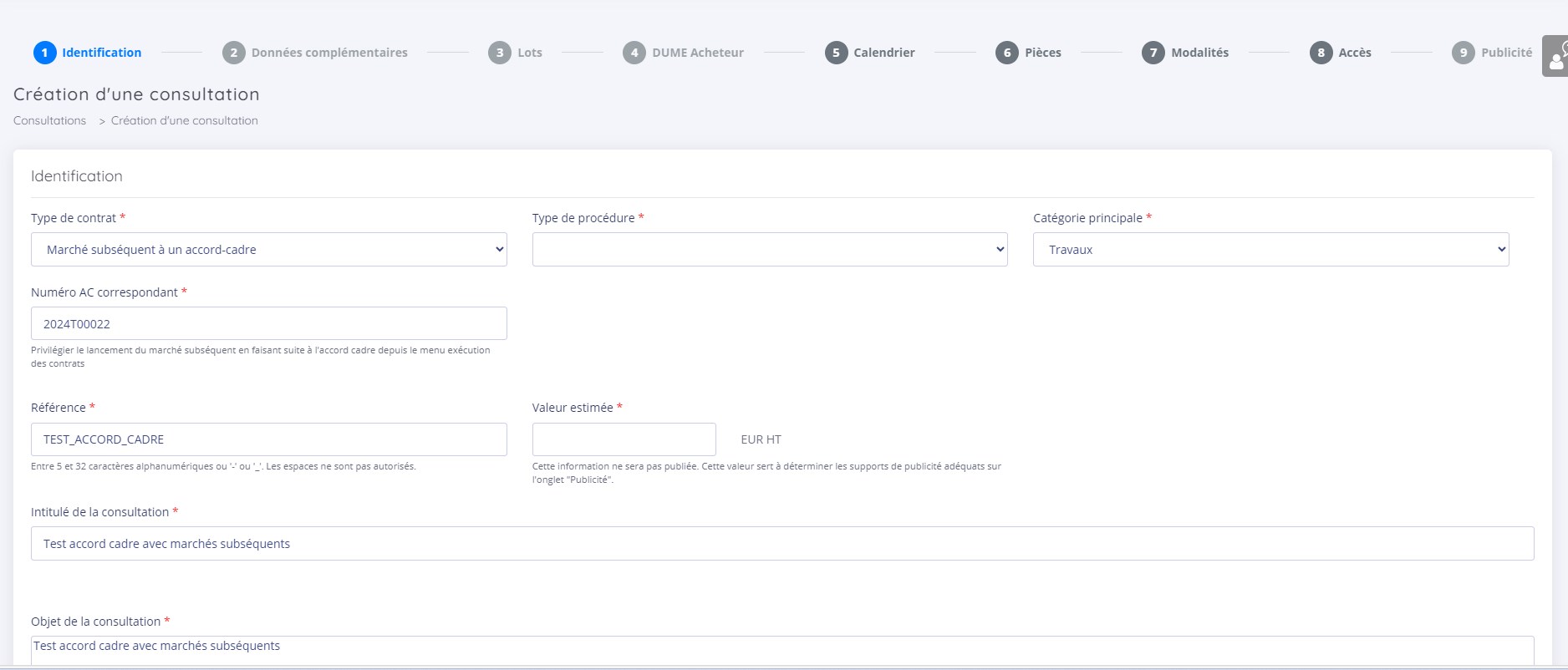Screen dimensions: 1568x670
Task: Open the Accès step
Action: [x=1354, y=53]
